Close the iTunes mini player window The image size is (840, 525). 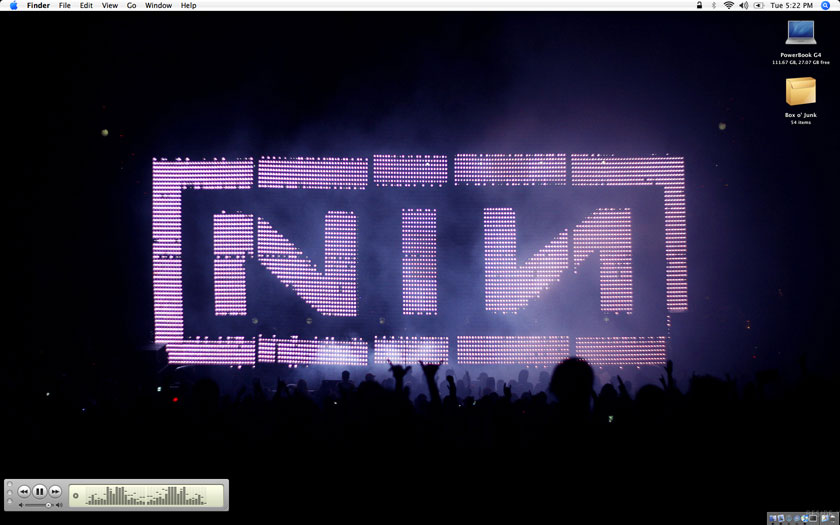point(10,484)
